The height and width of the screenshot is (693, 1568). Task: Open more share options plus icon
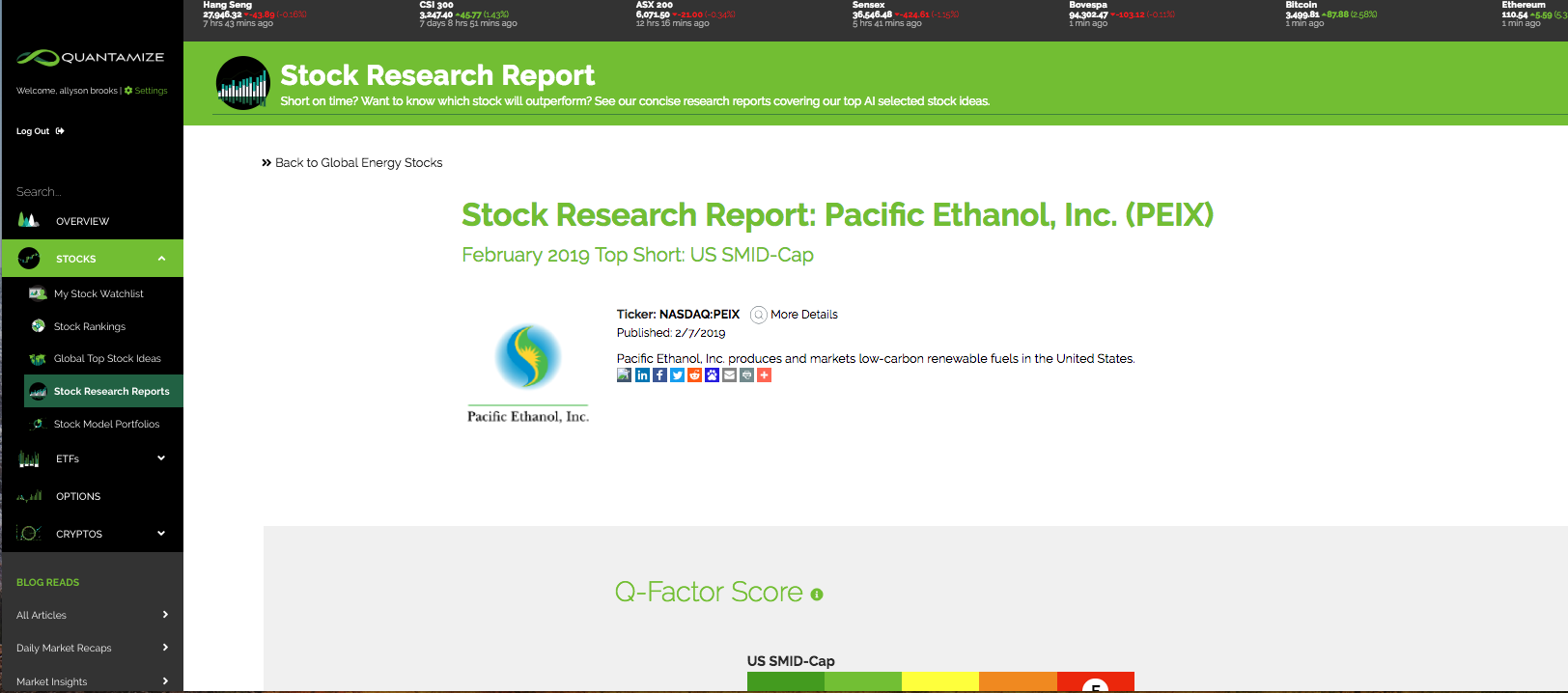pyautogui.click(x=764, y=375)
